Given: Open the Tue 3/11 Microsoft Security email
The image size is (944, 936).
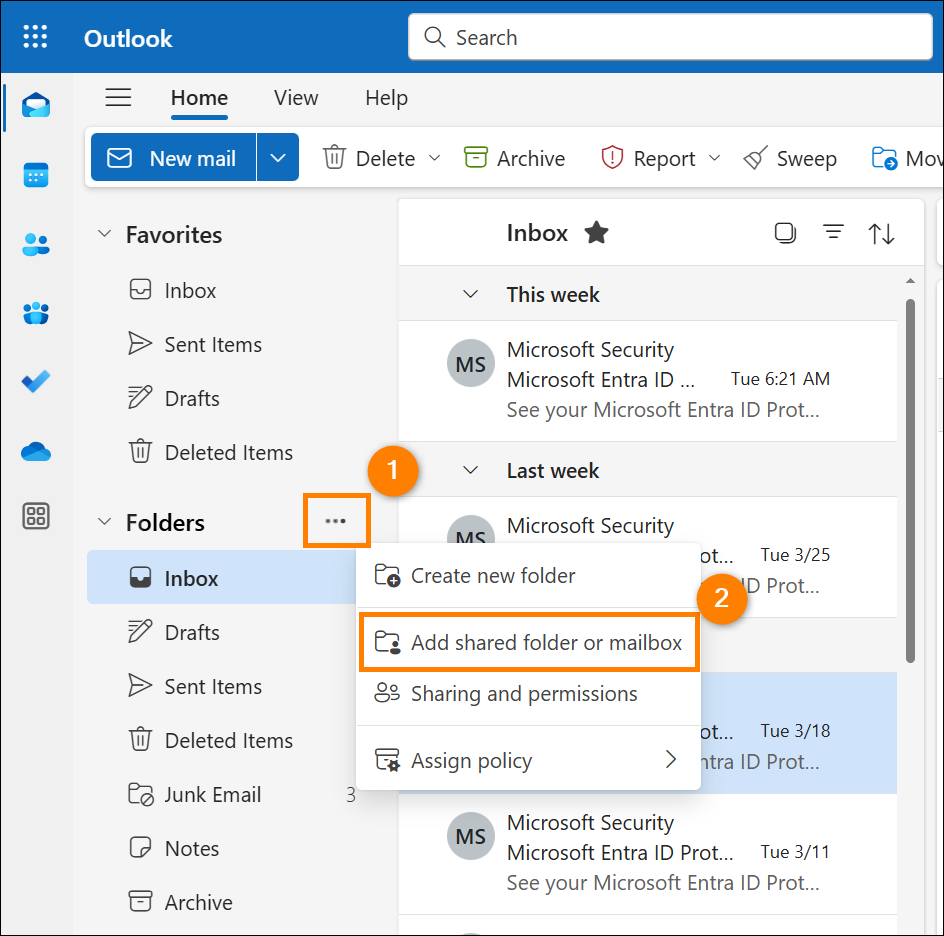Looking at the screenshot, I should (648, 854).
